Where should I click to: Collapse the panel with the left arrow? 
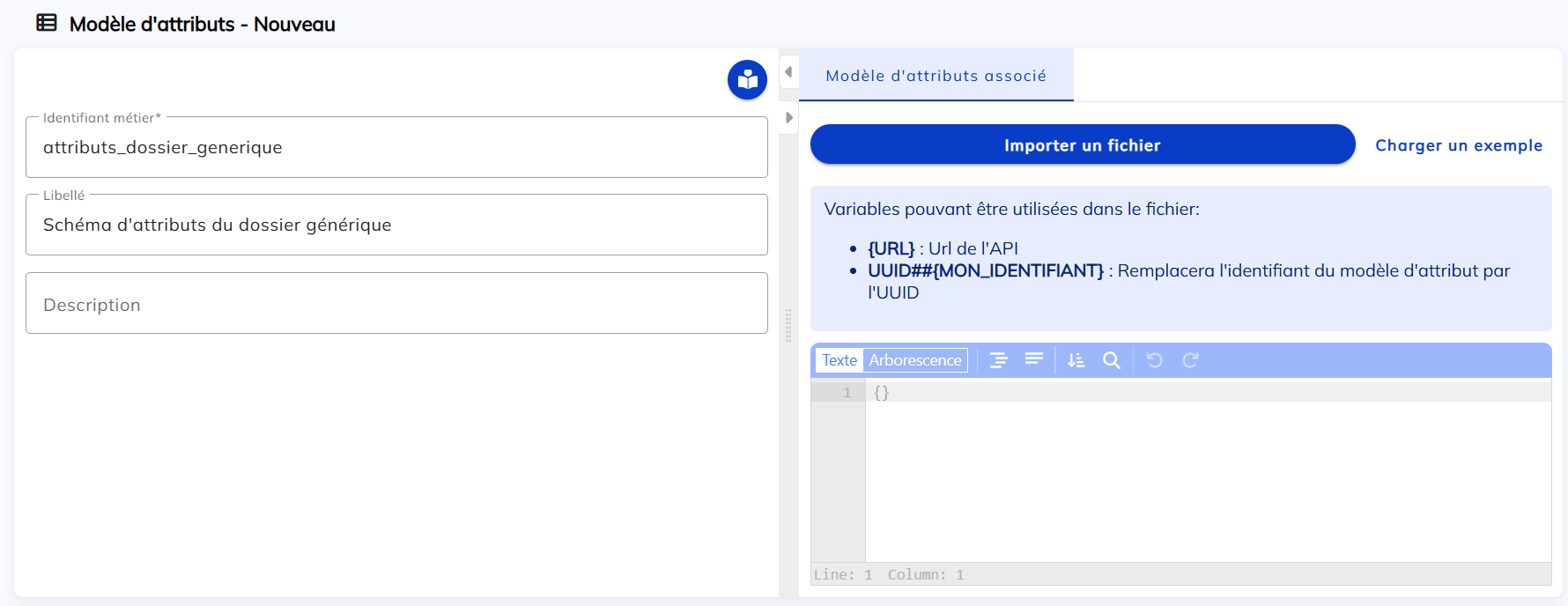pyautogui.click(x=788, y=72)
